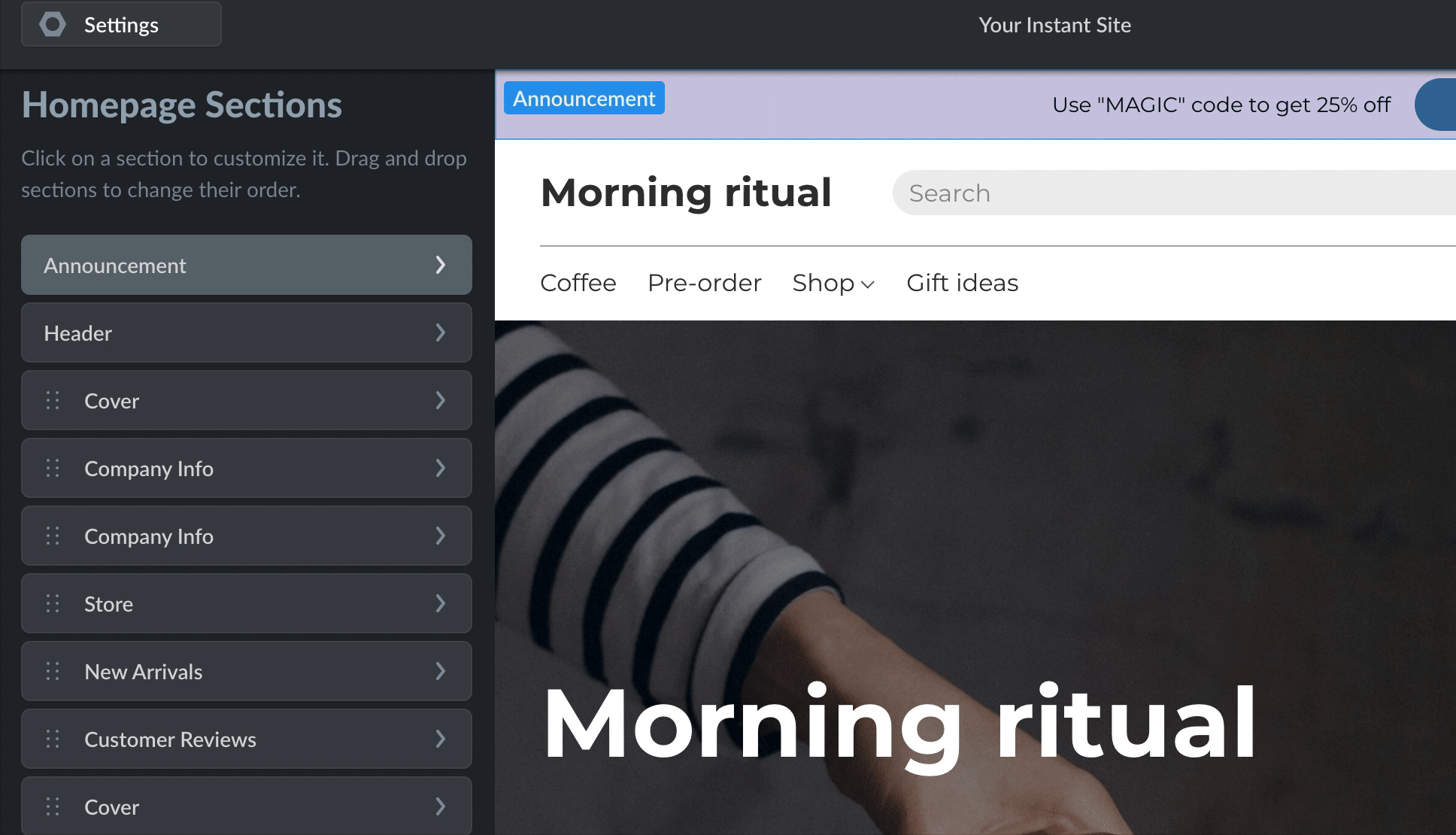Screen dimensions: 1456x835
Task: Click drag handle of bottom Cover section
Action: click(x=53, y=806)
